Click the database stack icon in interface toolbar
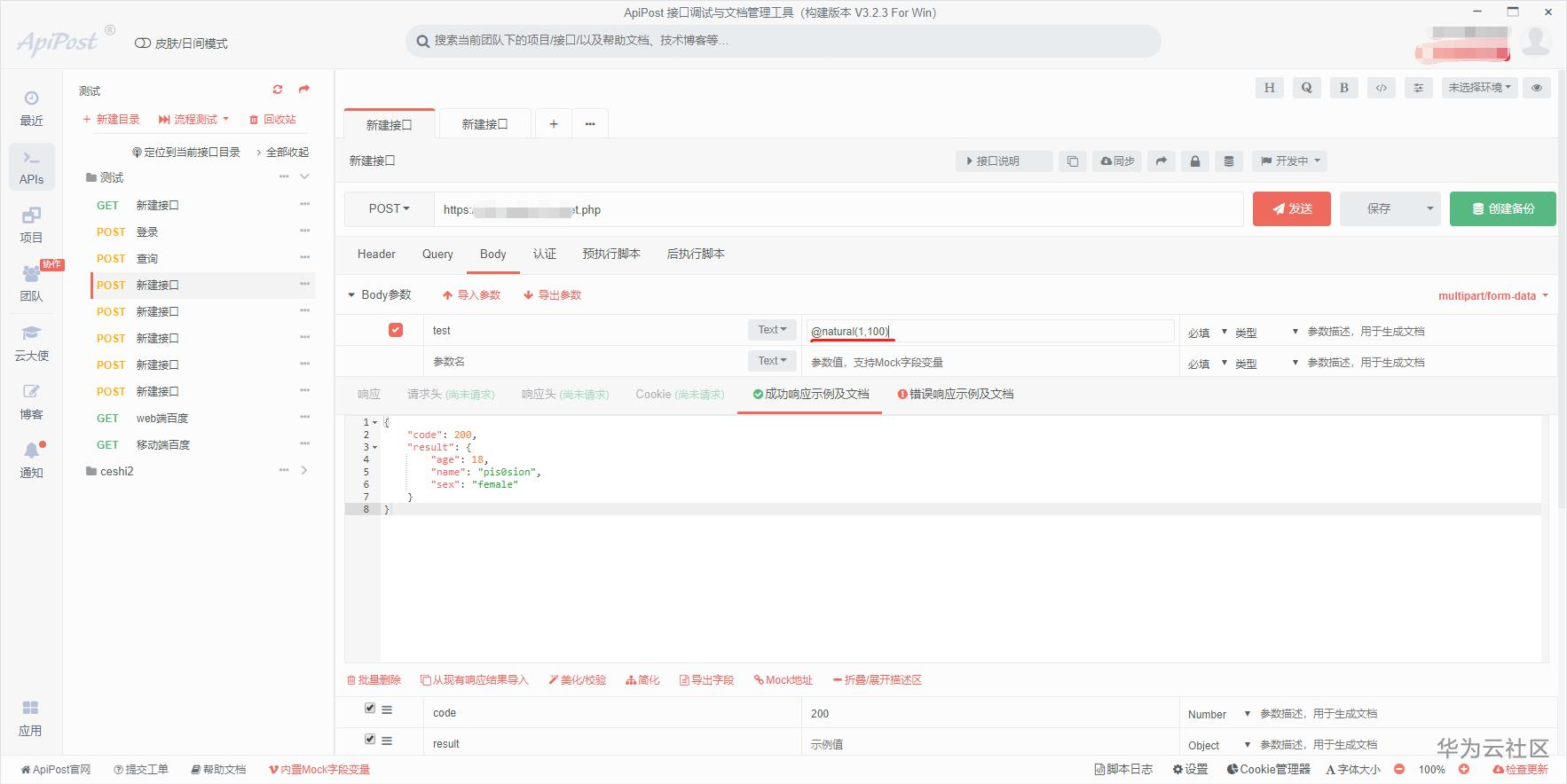 coord(1228,161)
